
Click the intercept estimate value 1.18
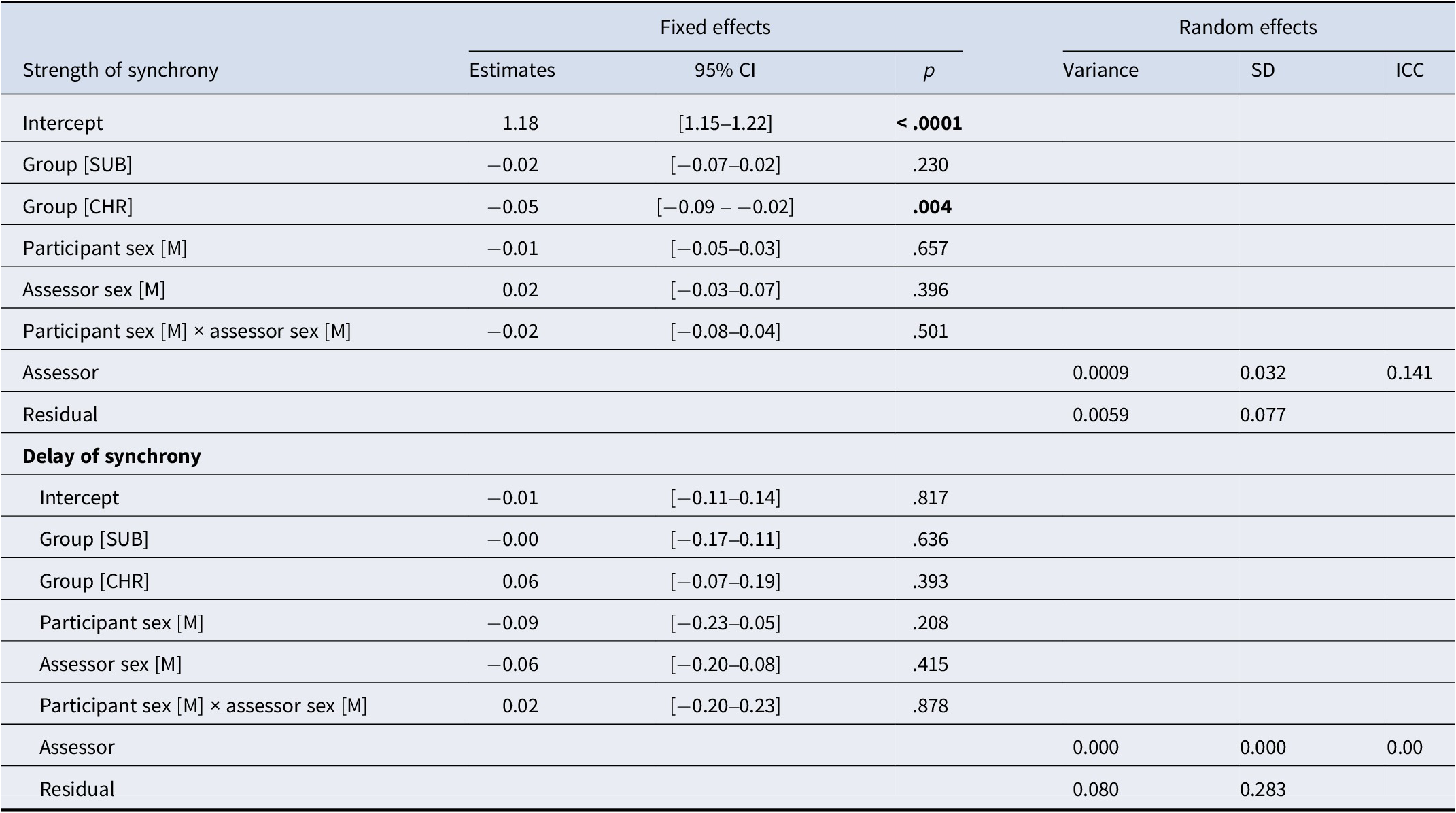coord(520,123)
